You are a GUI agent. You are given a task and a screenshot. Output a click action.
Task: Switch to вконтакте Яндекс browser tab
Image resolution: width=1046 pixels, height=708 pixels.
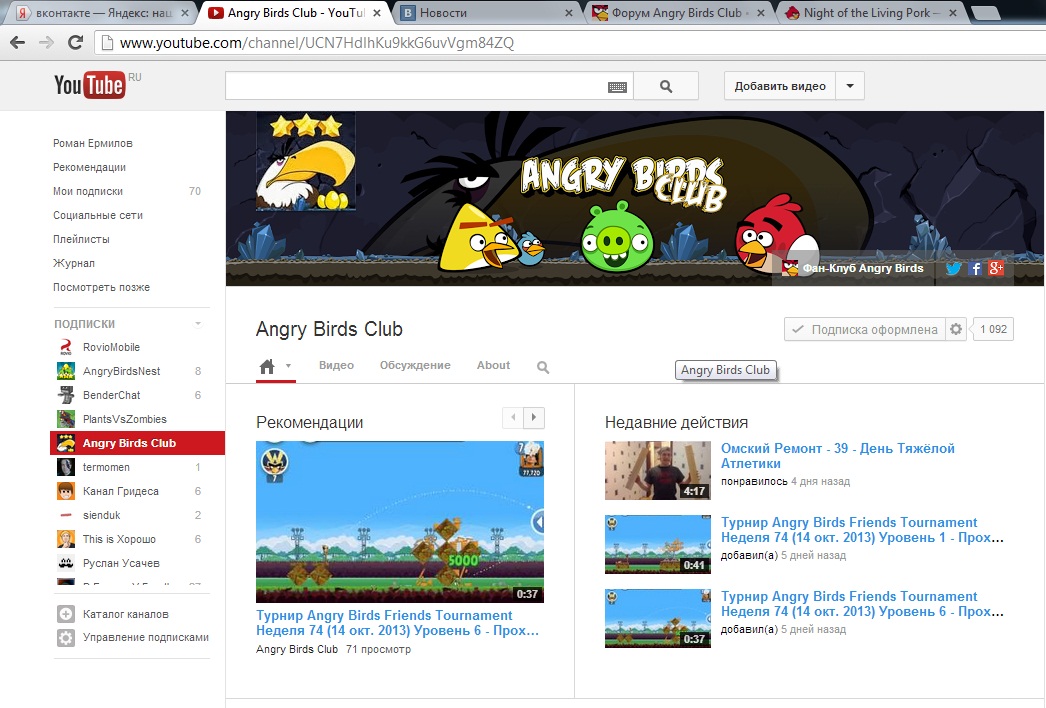click(x=103, y=13)
